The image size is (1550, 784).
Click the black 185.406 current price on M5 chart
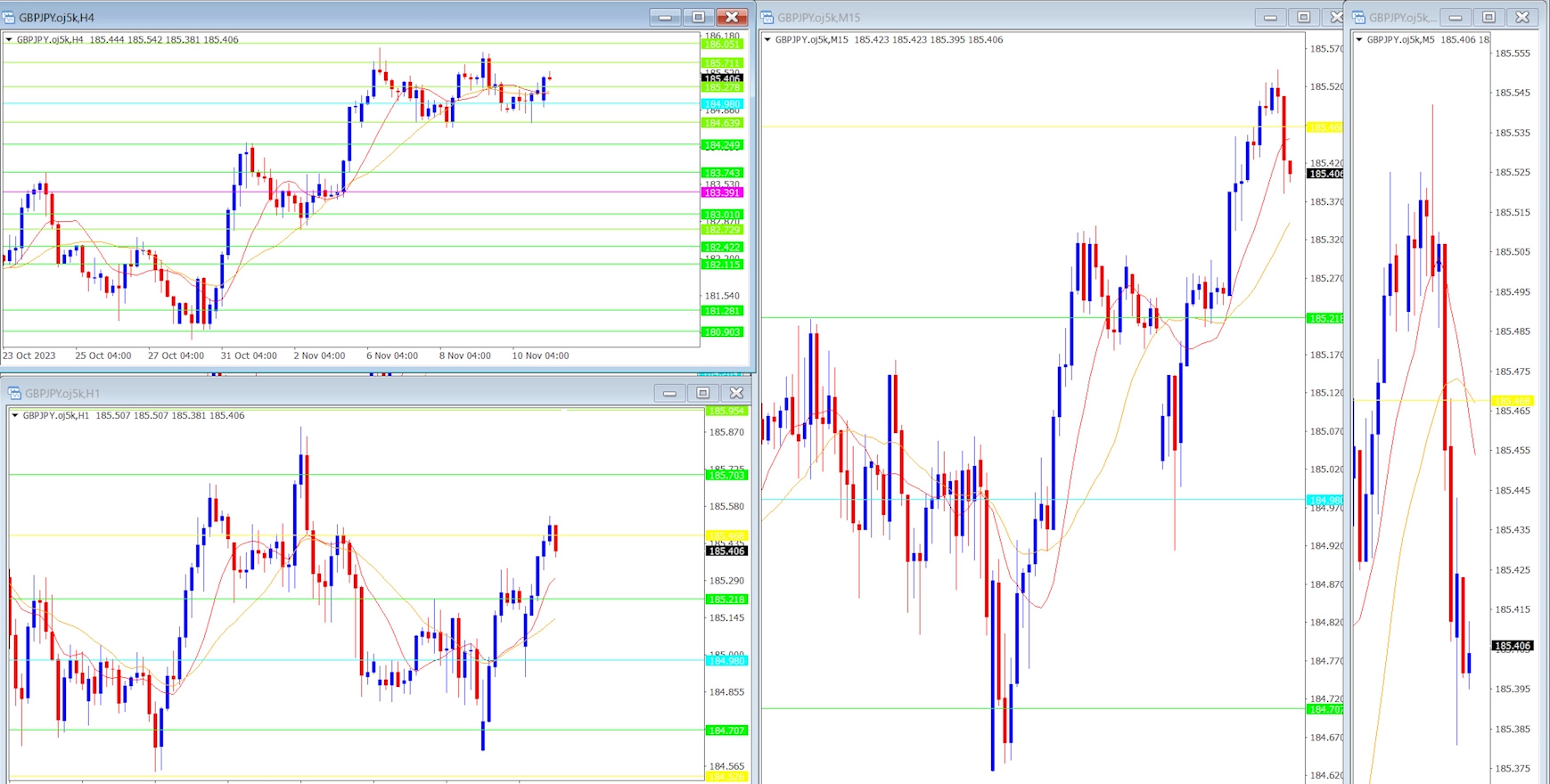(1513, 646)
